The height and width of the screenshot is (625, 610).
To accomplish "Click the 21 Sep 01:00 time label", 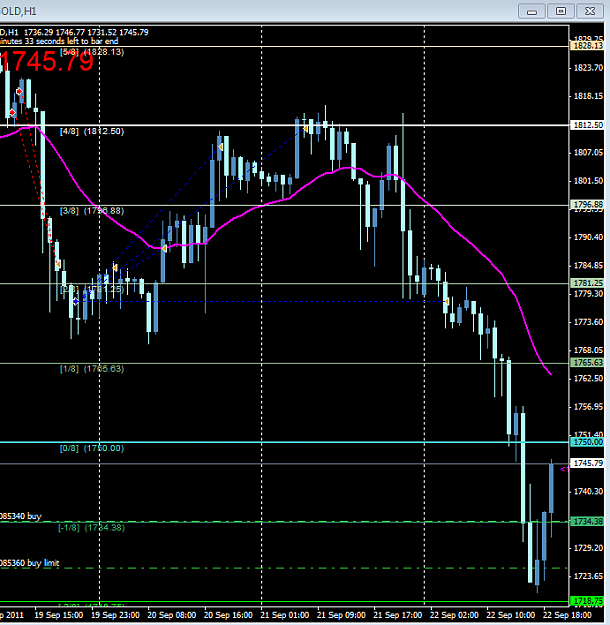I will point(285,615).
